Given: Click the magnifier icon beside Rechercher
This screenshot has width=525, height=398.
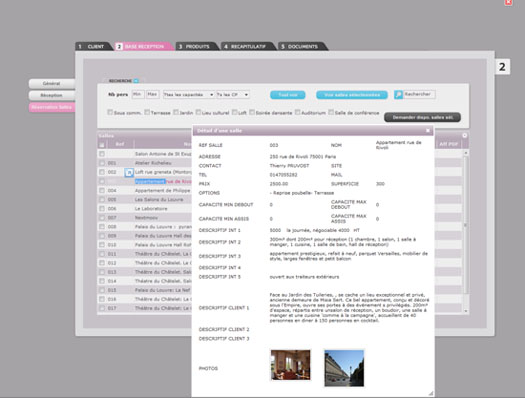Looking at the screenshot, I should [398, 95].
